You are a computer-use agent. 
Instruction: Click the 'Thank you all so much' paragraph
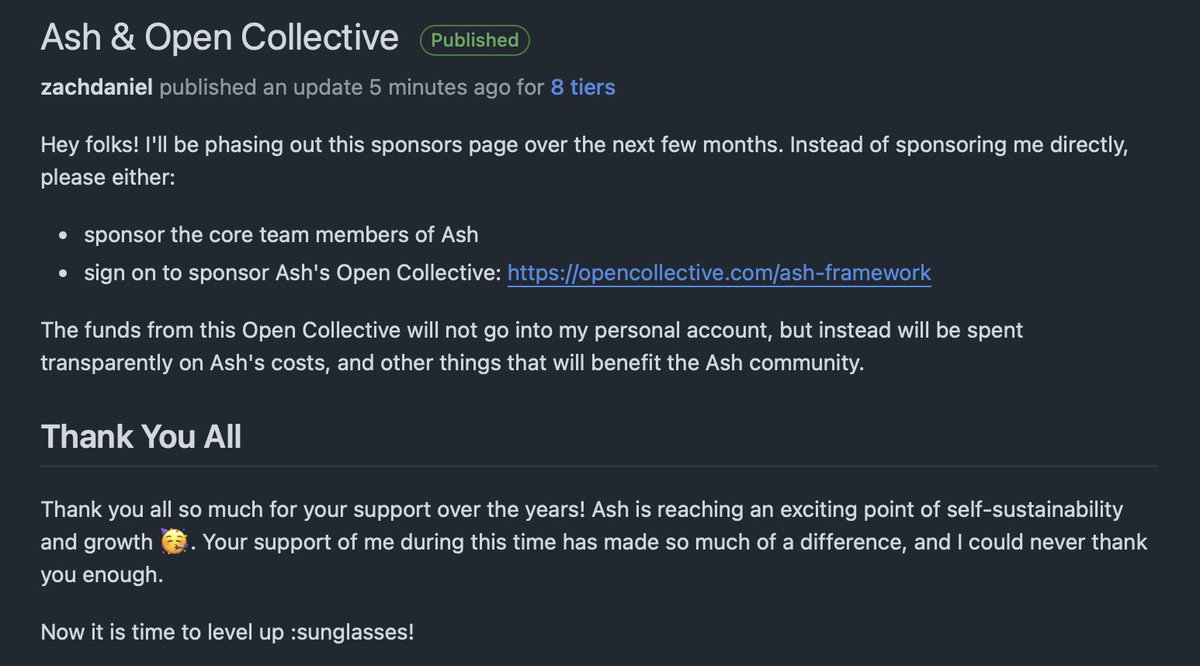(580, 510)
